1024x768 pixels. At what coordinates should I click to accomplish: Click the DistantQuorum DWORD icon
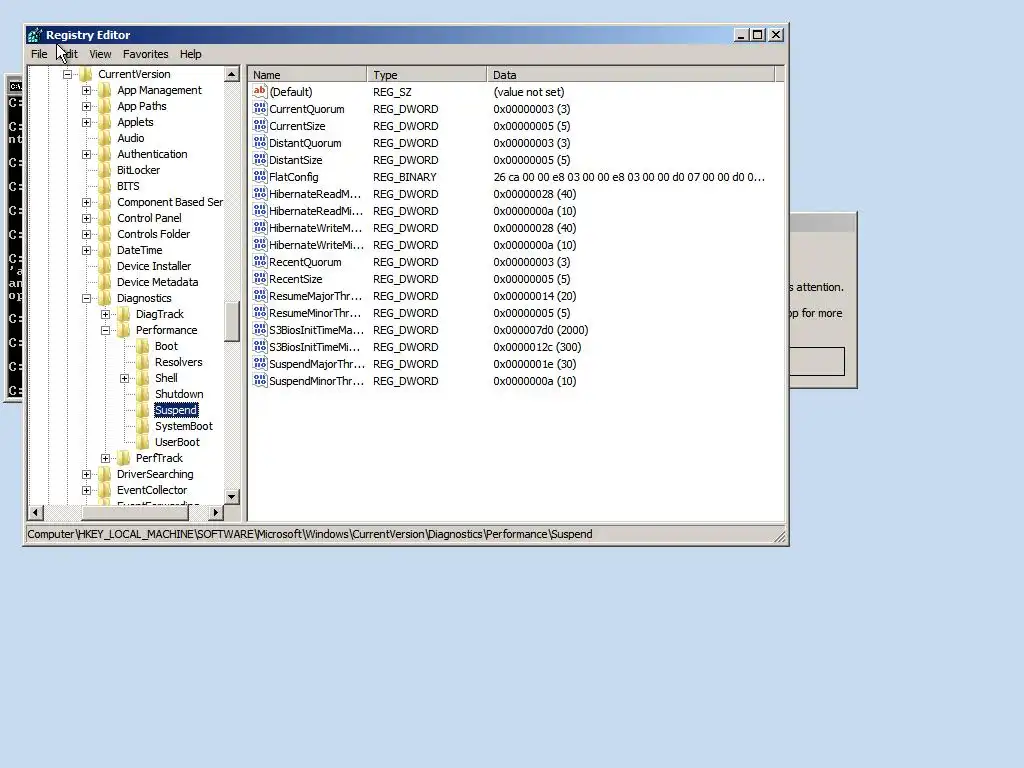(260, 142)
